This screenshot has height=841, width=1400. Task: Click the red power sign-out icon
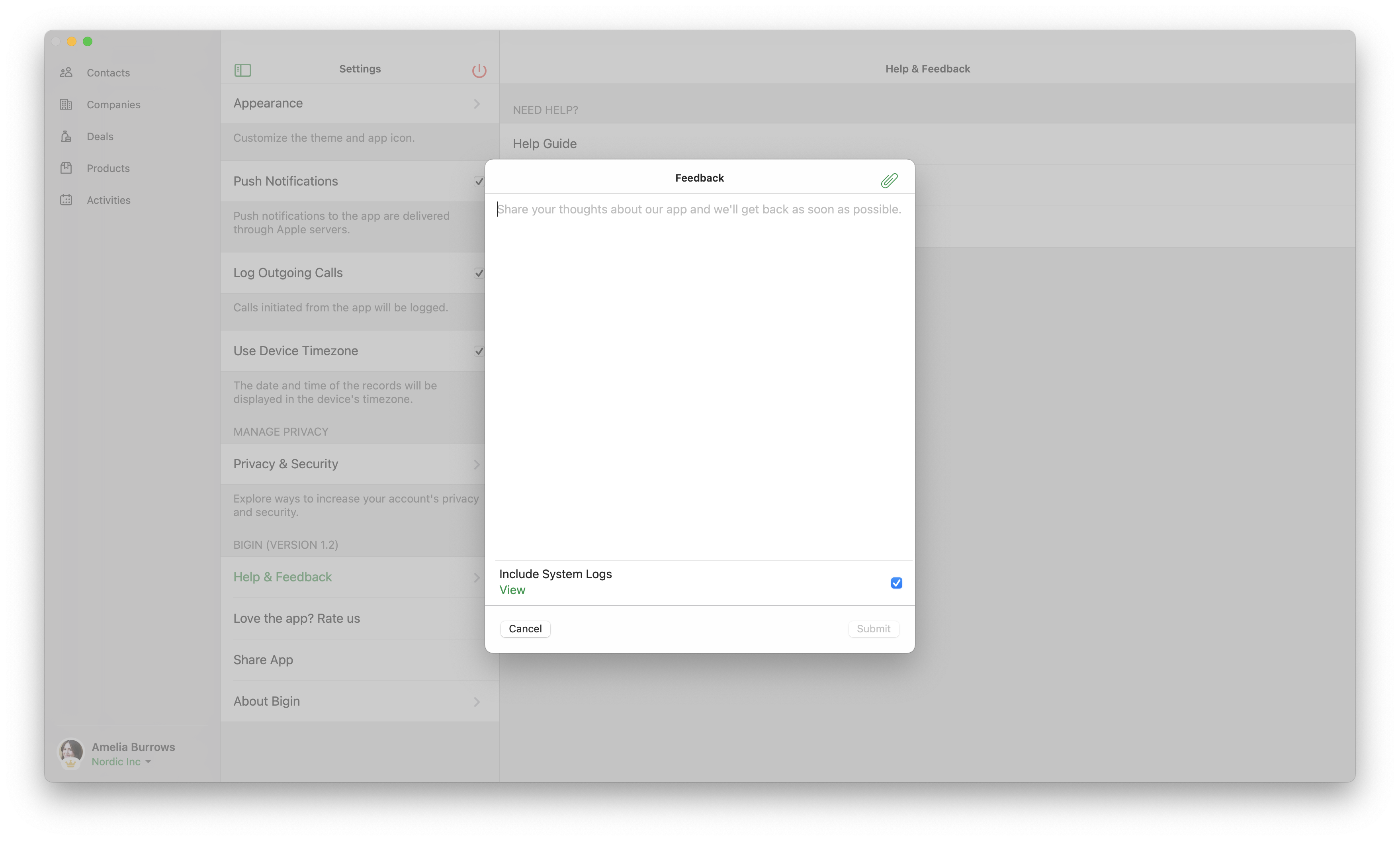click(479, 70)
